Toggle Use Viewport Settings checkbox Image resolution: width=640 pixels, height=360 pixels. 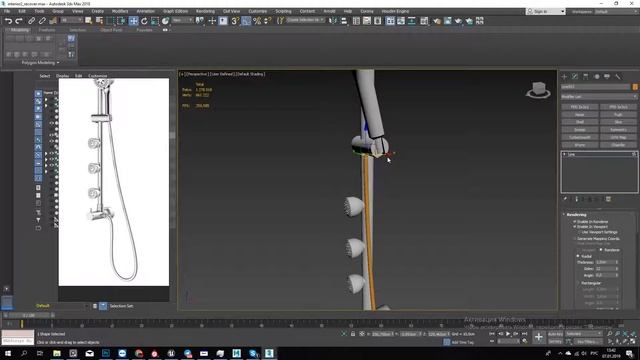pyautogui.click(x=580, y=232)
